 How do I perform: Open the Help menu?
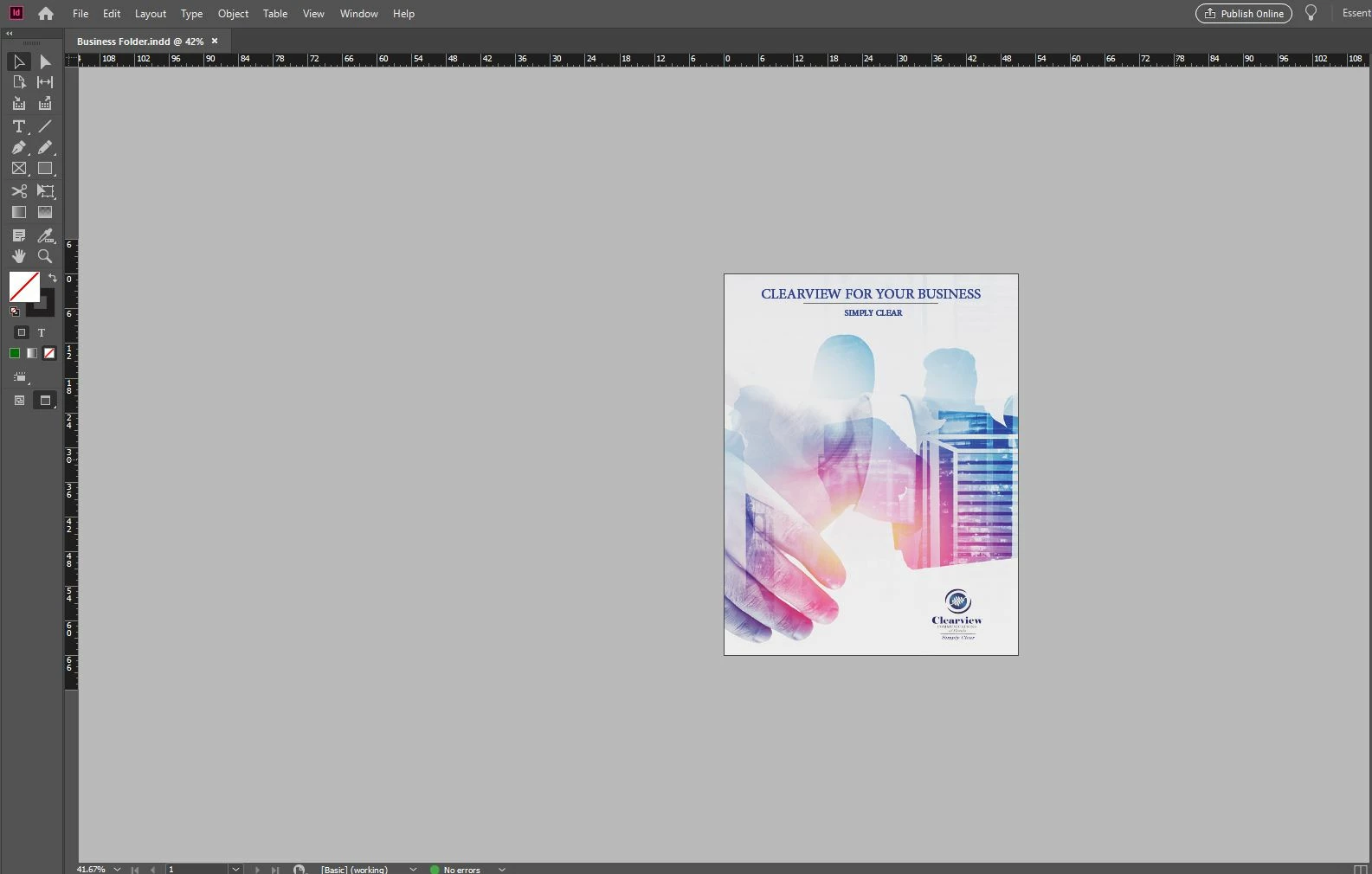click(403, 14)
